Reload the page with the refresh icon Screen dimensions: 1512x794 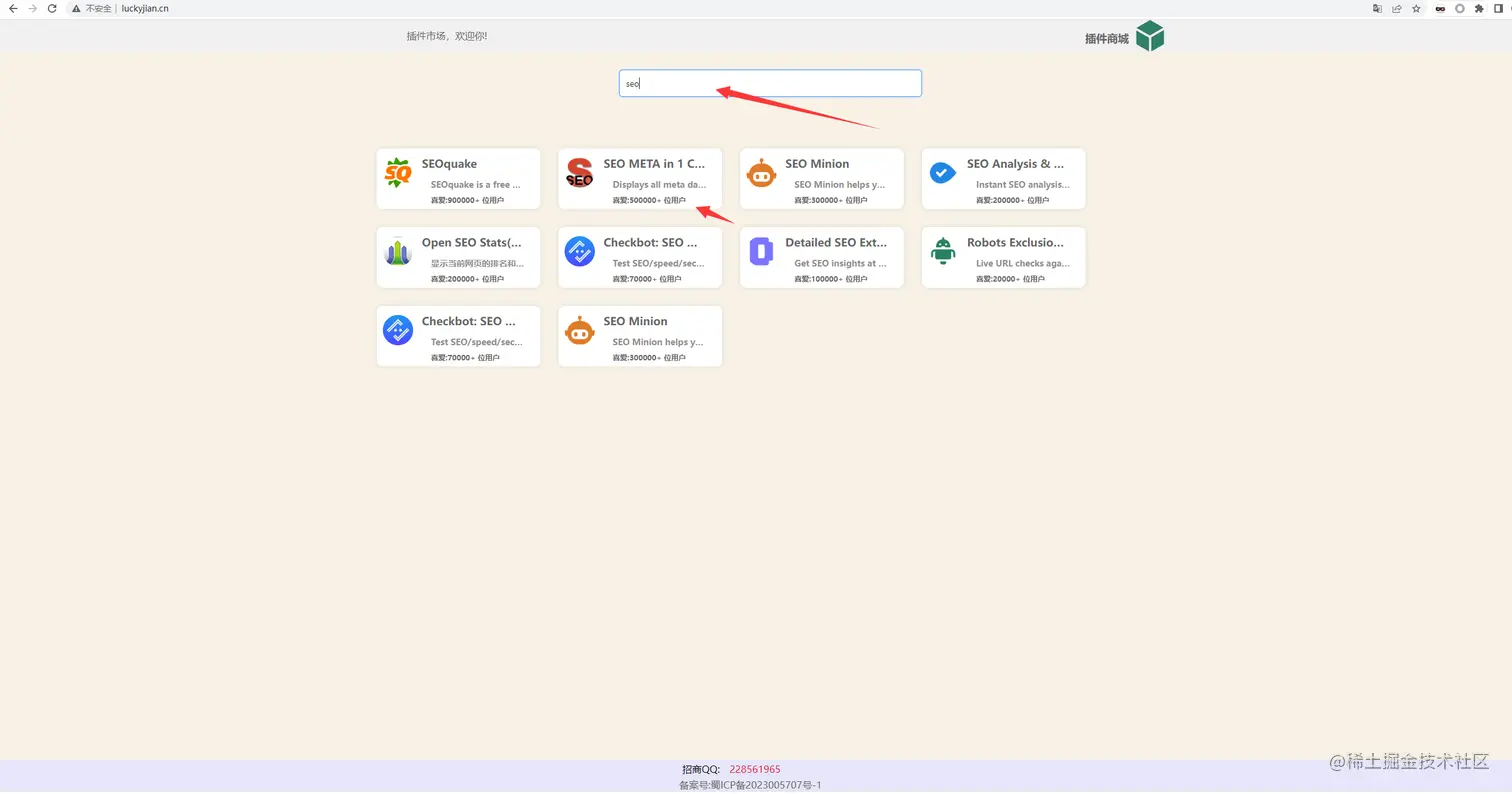[52, 8]
